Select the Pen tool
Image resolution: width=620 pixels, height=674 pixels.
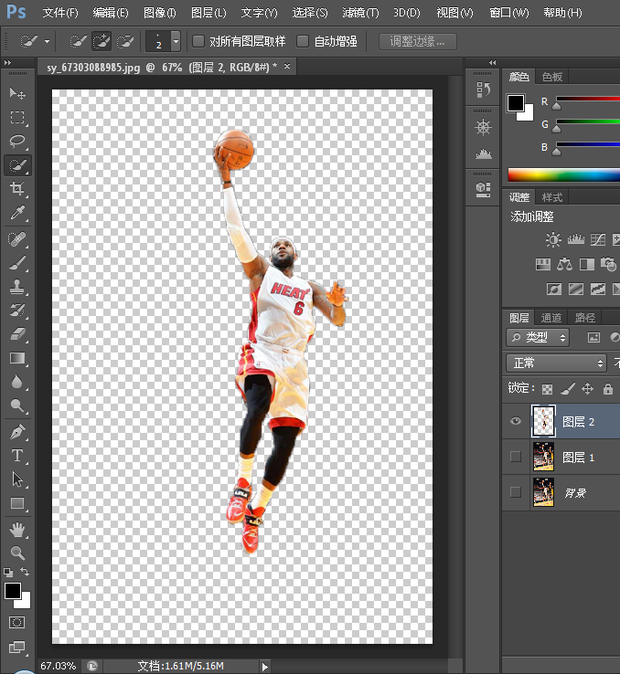pos(17,431)
